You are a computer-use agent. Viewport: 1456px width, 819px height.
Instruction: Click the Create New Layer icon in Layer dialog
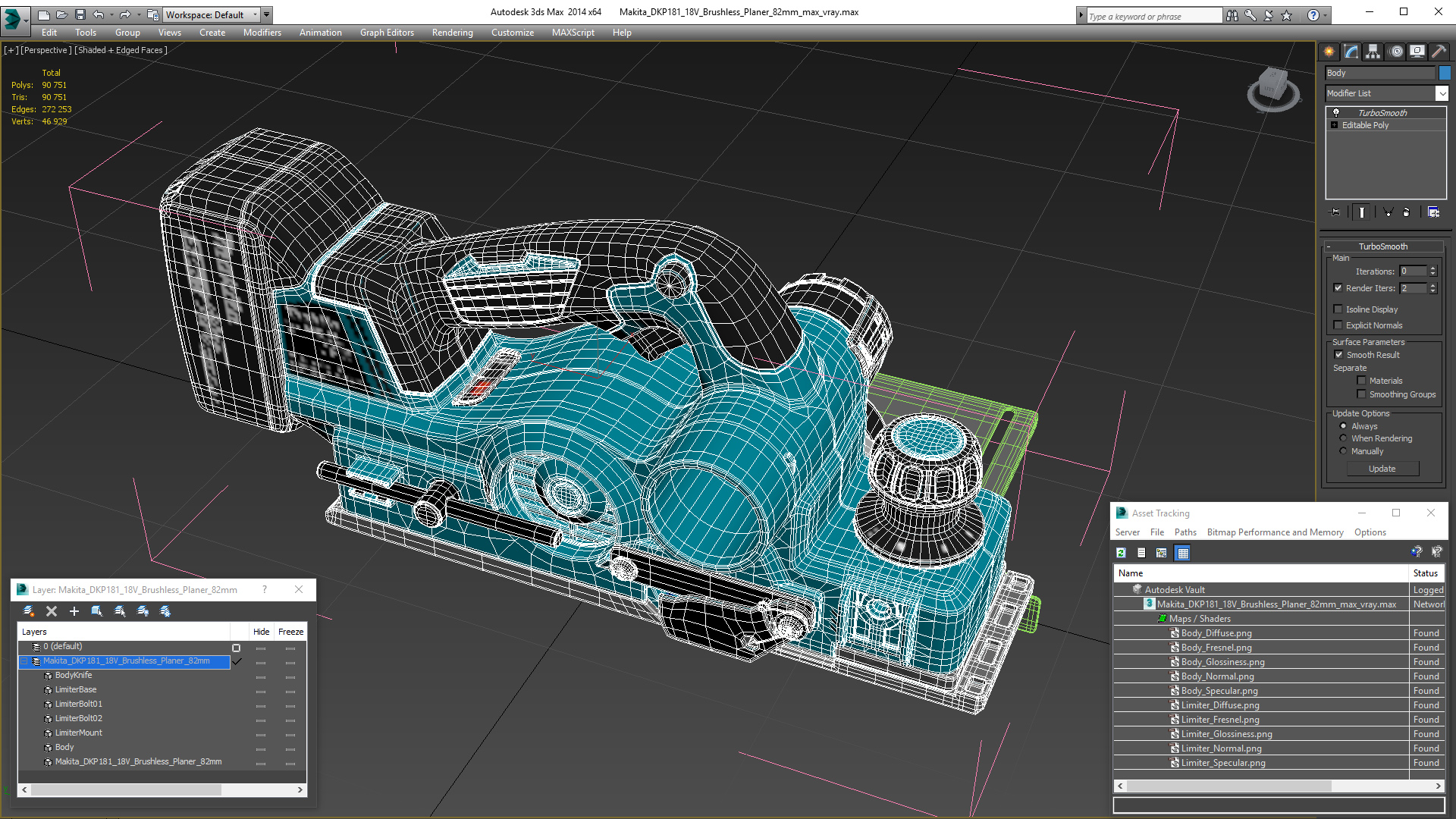[x=29, y=611]
